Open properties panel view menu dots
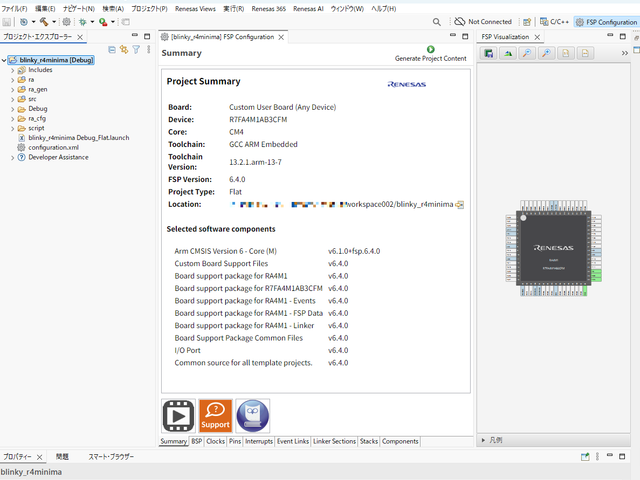 point(597,457)
